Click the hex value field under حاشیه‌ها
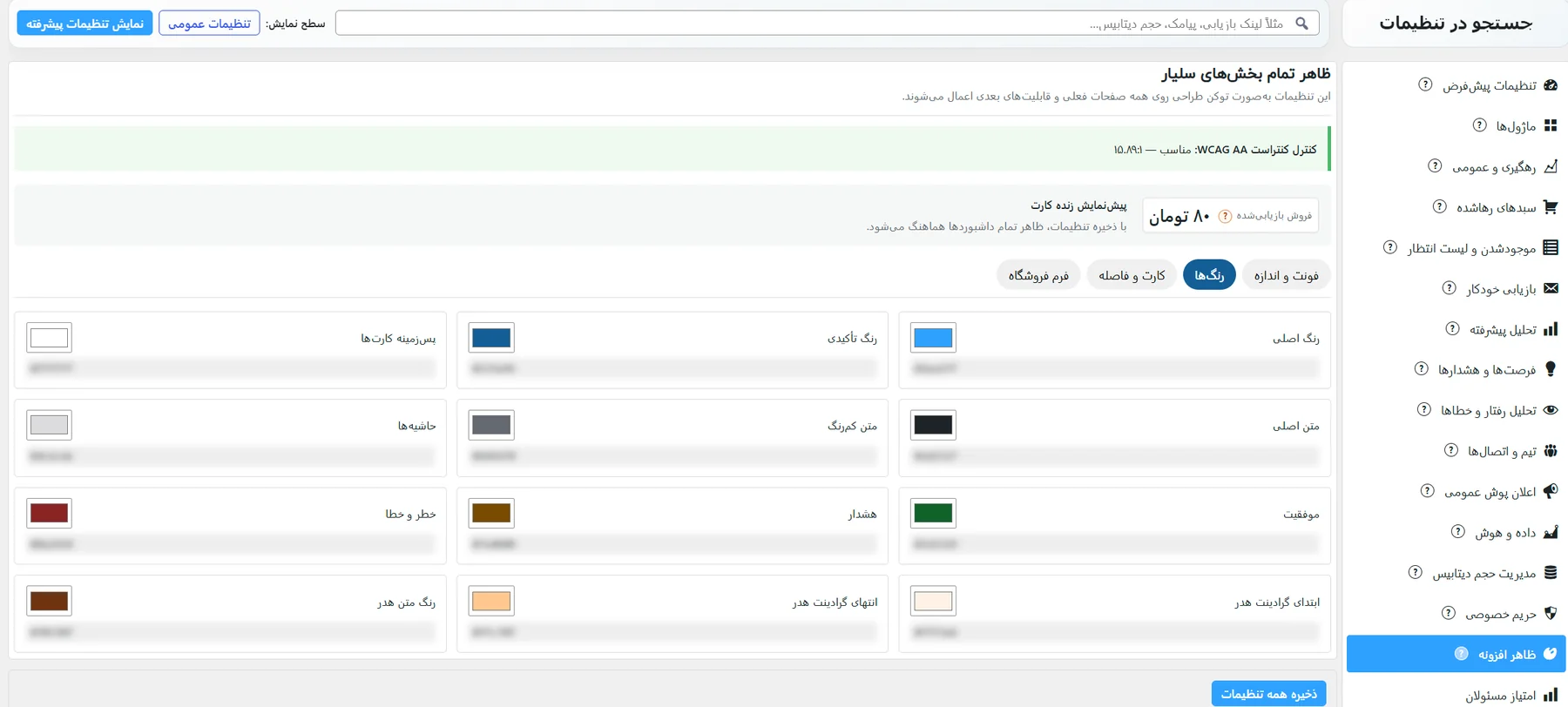 230,456
